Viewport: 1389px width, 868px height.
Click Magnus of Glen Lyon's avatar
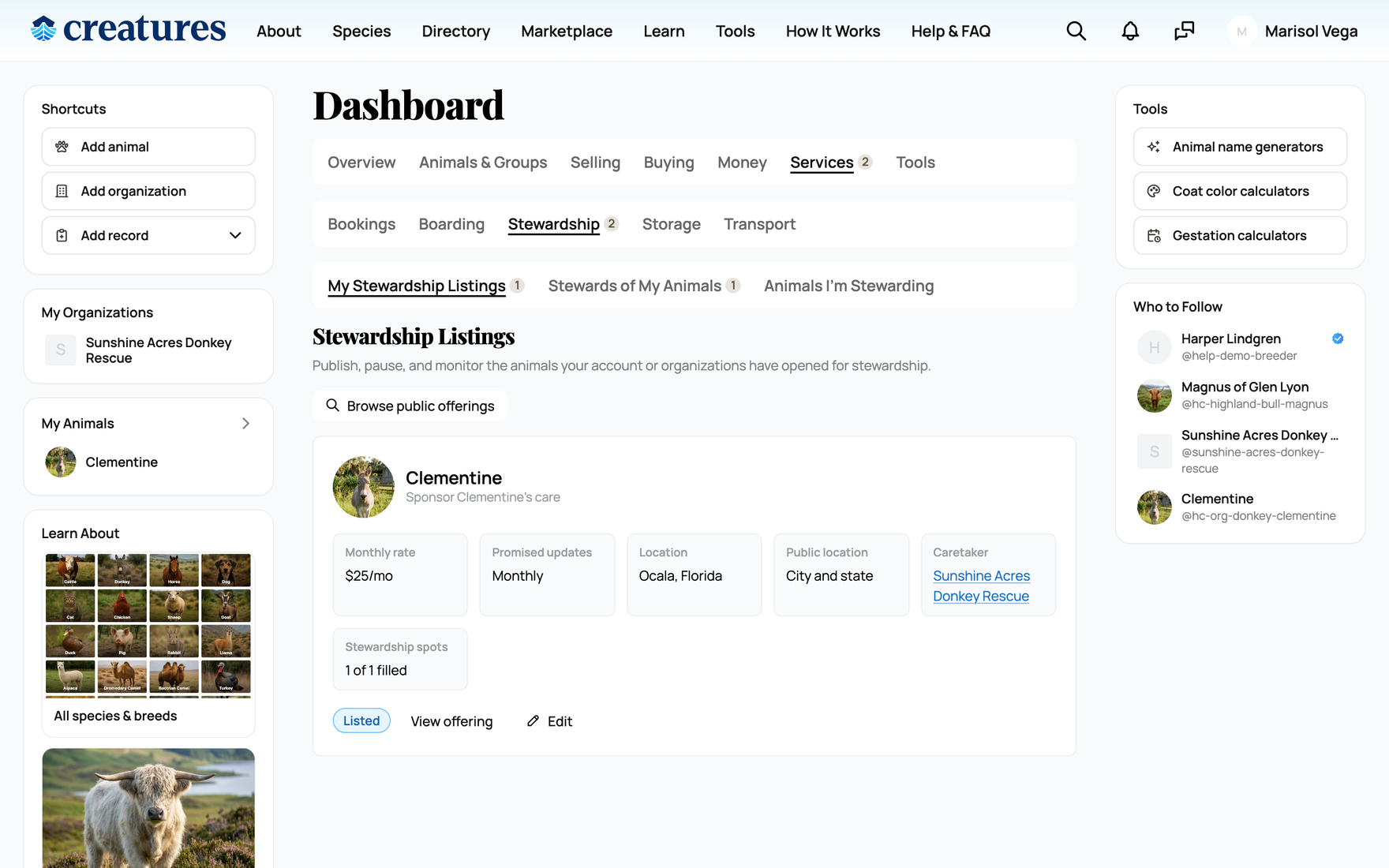[x=1154, y=395]
